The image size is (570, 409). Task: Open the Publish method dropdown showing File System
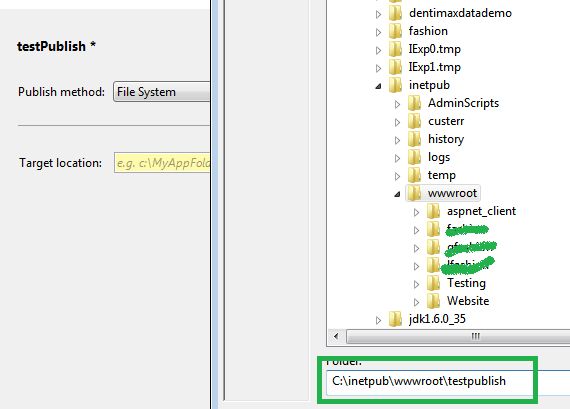(x=162, y=92)
